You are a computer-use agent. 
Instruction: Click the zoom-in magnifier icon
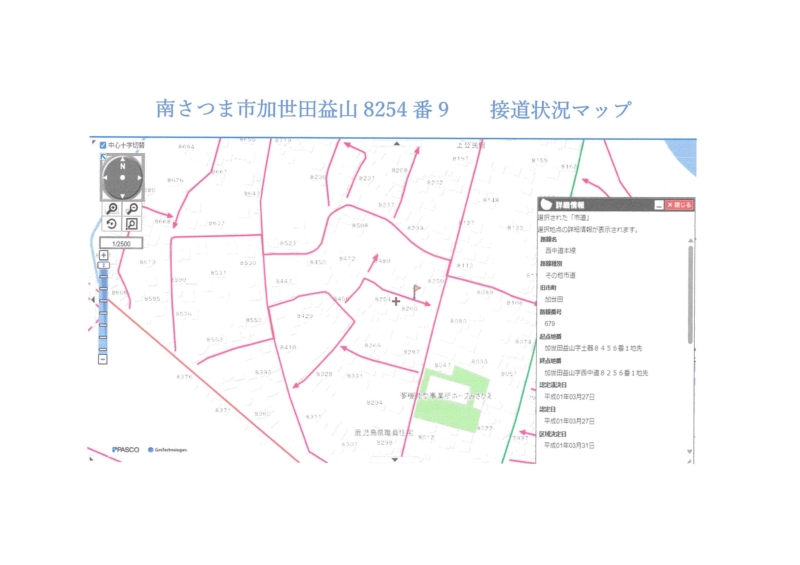coord(112,209)
